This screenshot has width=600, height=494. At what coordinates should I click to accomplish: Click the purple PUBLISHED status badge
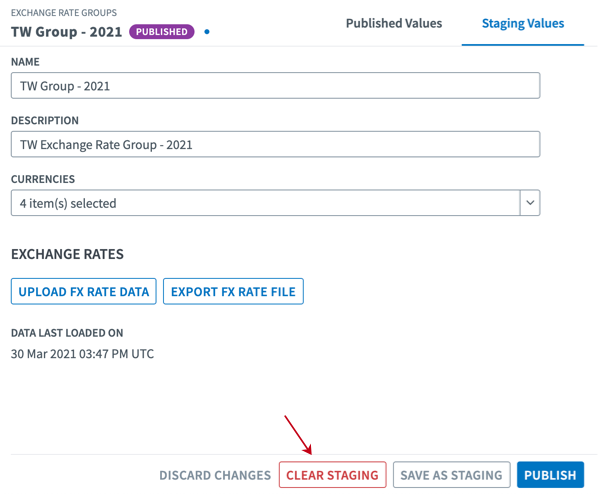tap(162, 32)
